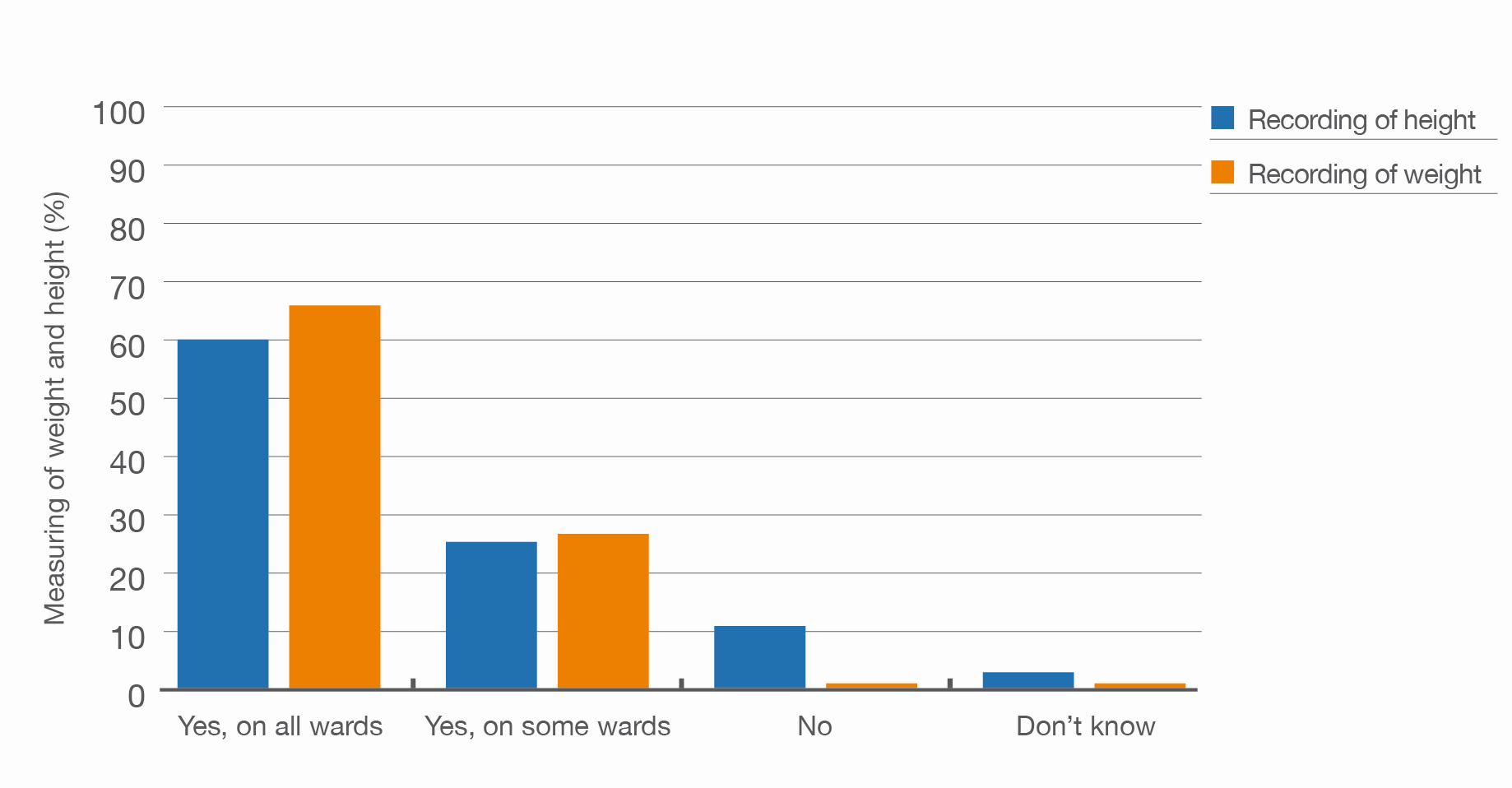Click the blue bar for Yes, on some wards

[491, 615]
